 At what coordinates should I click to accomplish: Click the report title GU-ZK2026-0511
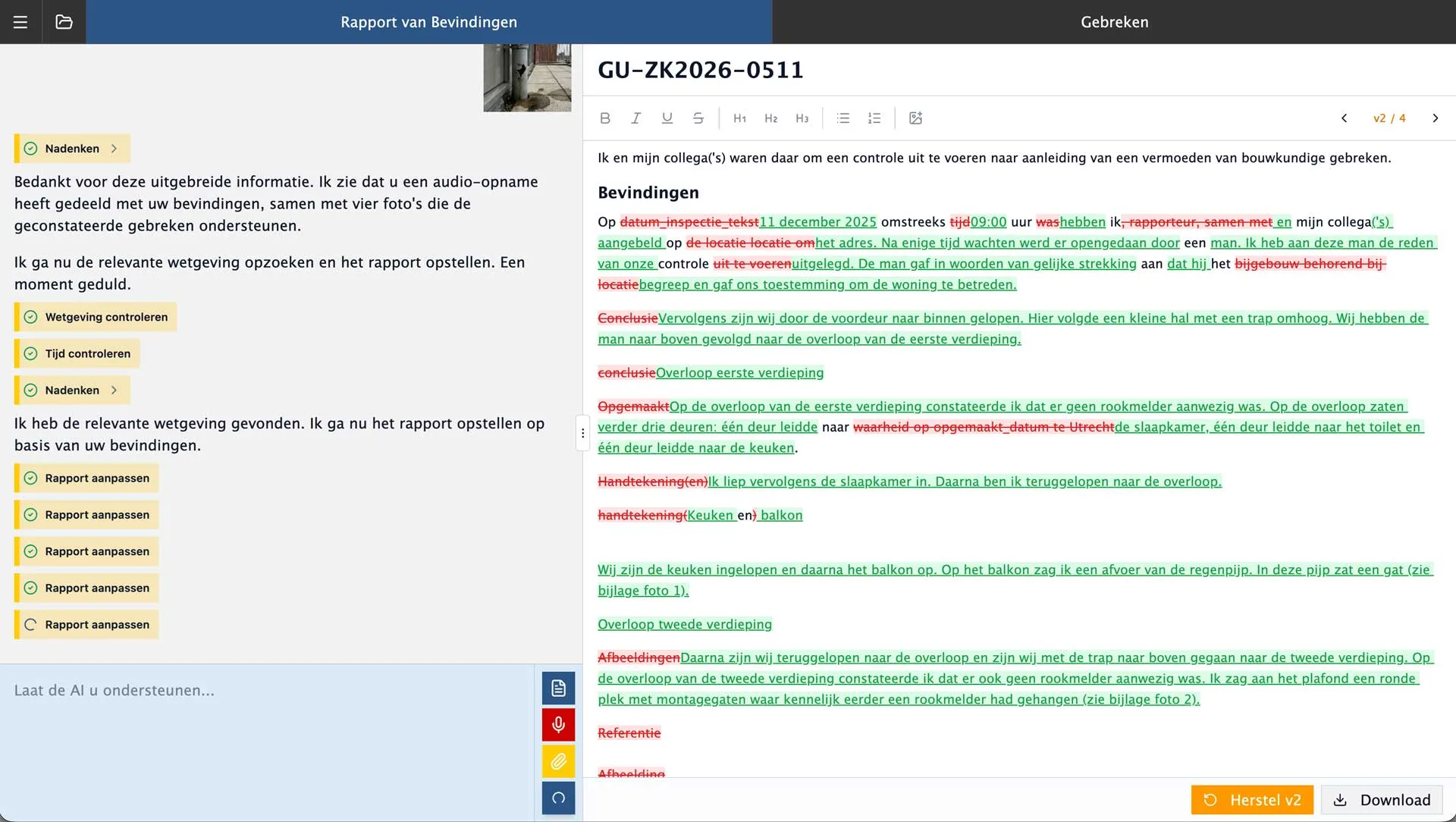pos(701,70)
